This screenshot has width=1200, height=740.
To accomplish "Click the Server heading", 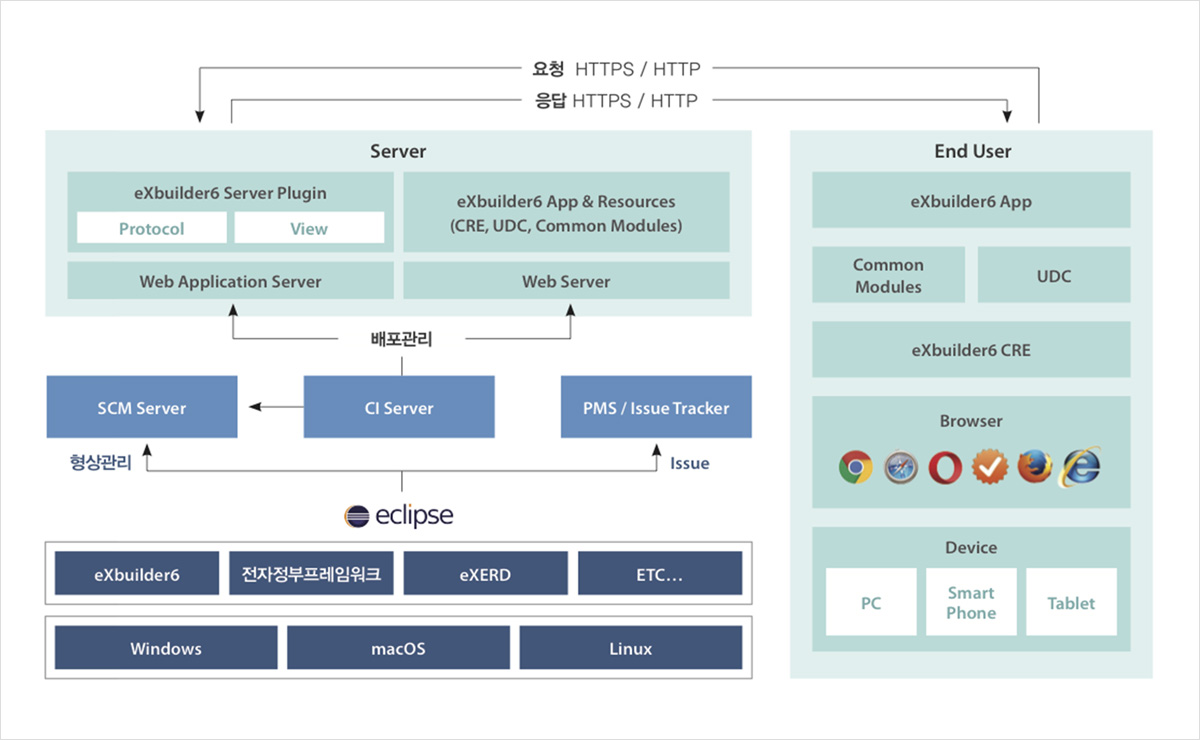I will point(398,151).
